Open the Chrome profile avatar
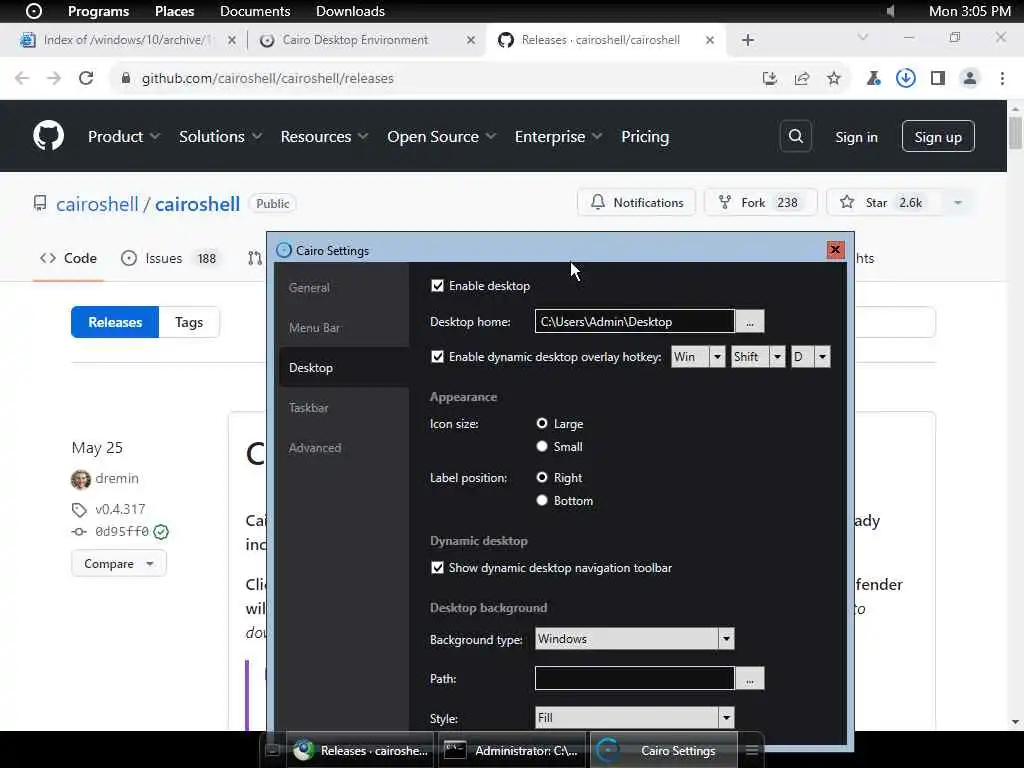This screenshot has height=768, width=1024. (x=970, y=78)
